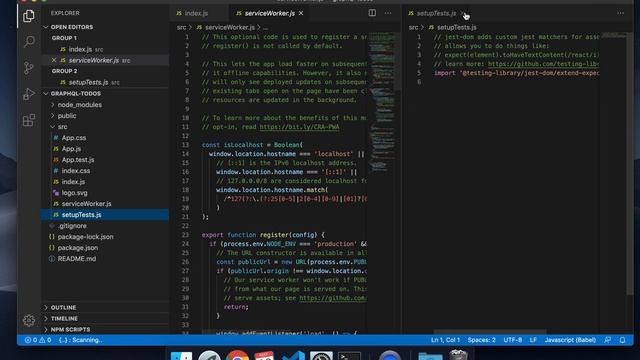Close the setupTests.js tab
Viewport: 640px width, 360px height.
pos(463,13)
